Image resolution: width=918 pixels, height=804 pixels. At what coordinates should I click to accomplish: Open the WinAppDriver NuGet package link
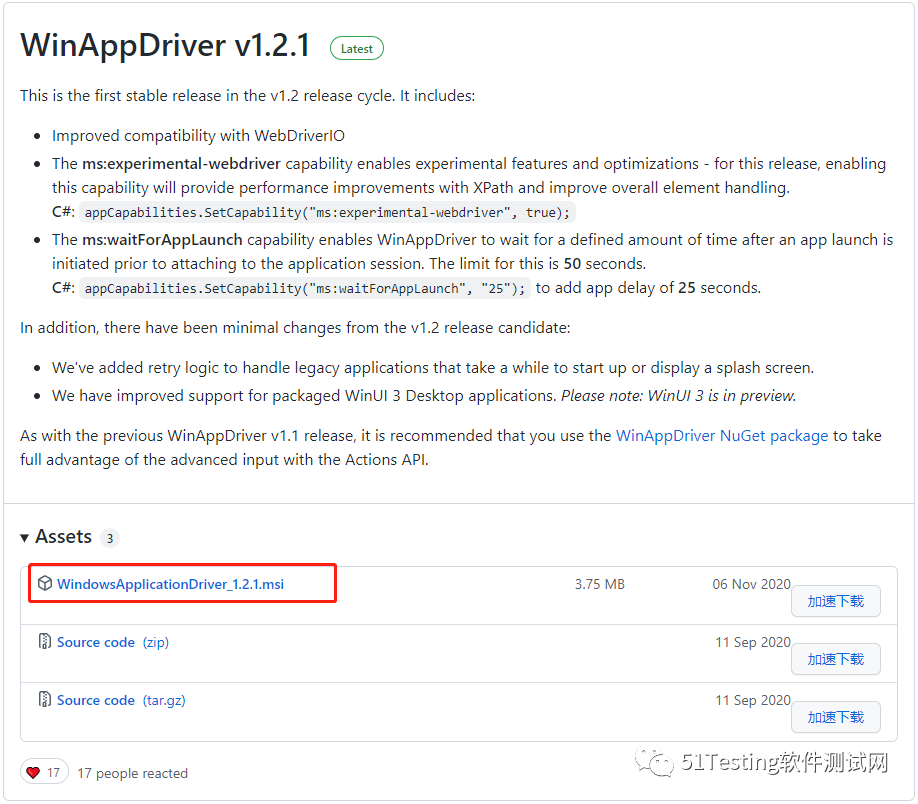[x=721, y=435]
